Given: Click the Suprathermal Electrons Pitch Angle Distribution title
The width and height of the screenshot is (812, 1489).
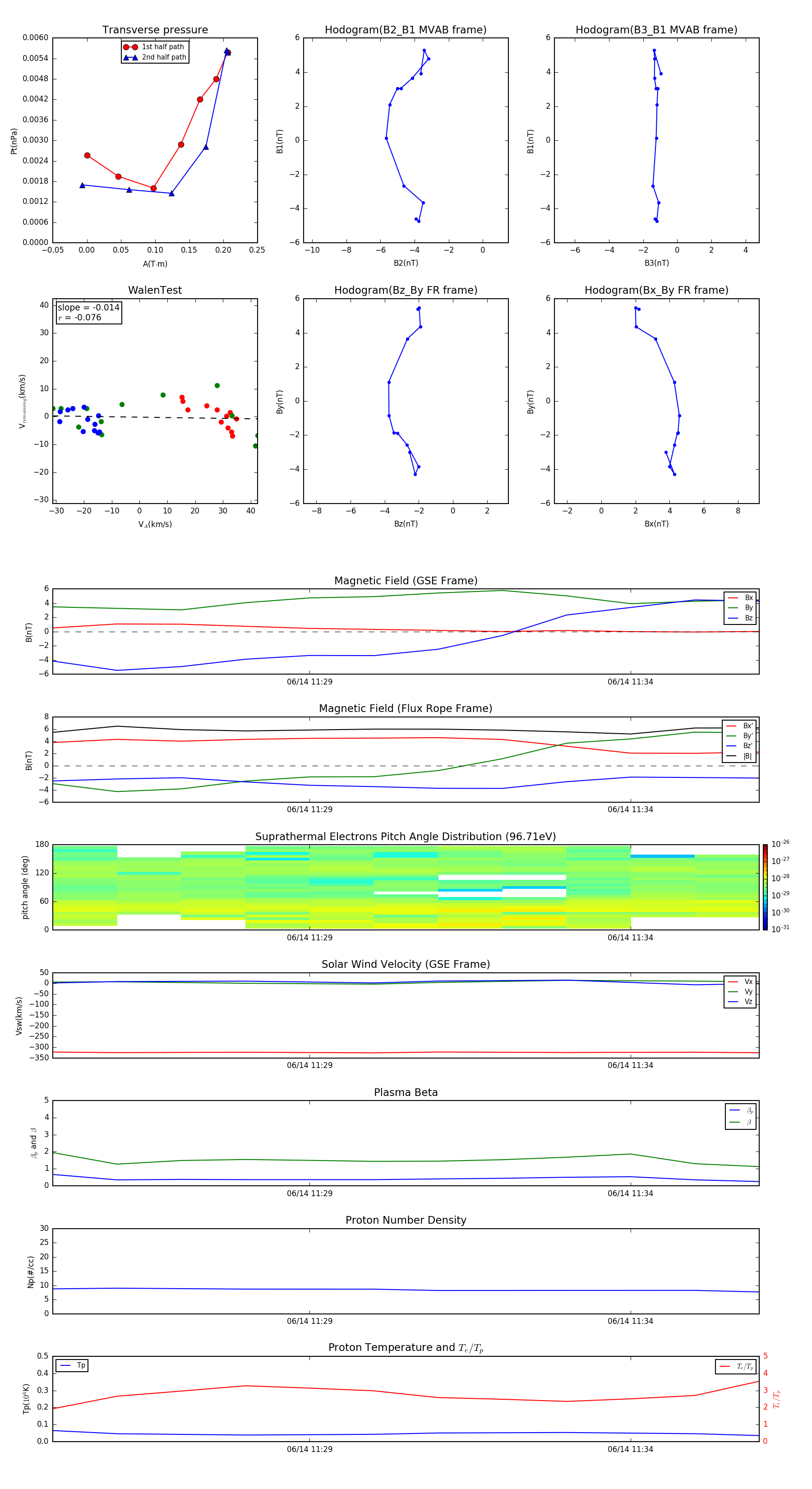Looking at the screenshot, I should tap(406, 837).
